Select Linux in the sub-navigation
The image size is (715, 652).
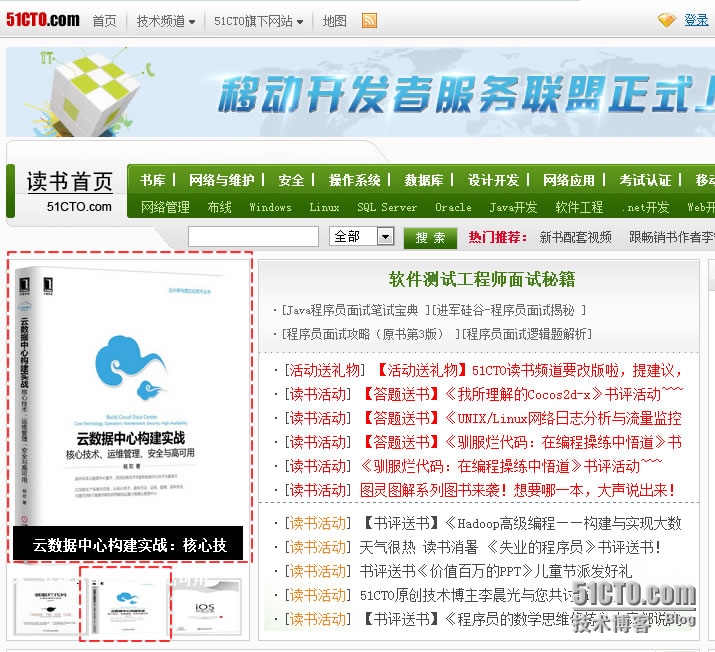(324, 207)
